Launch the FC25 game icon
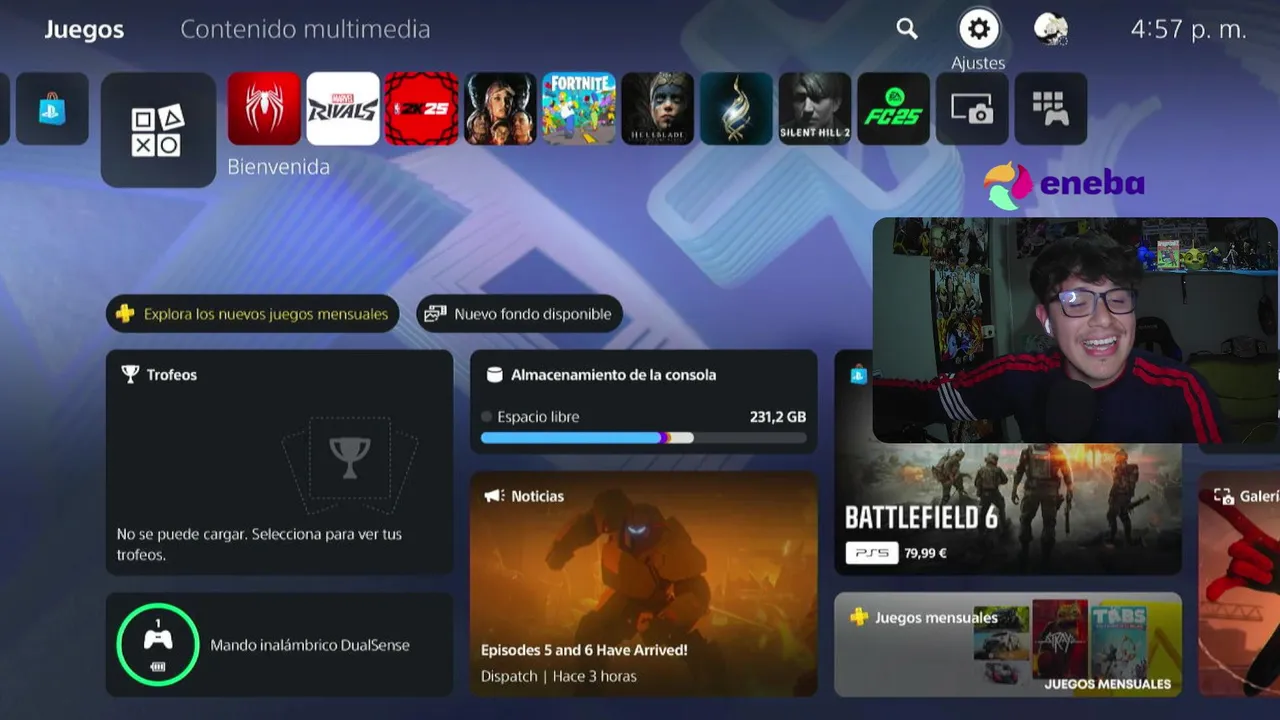The image size is (1280, 720). pyautogui.click(x=893, y=109)
